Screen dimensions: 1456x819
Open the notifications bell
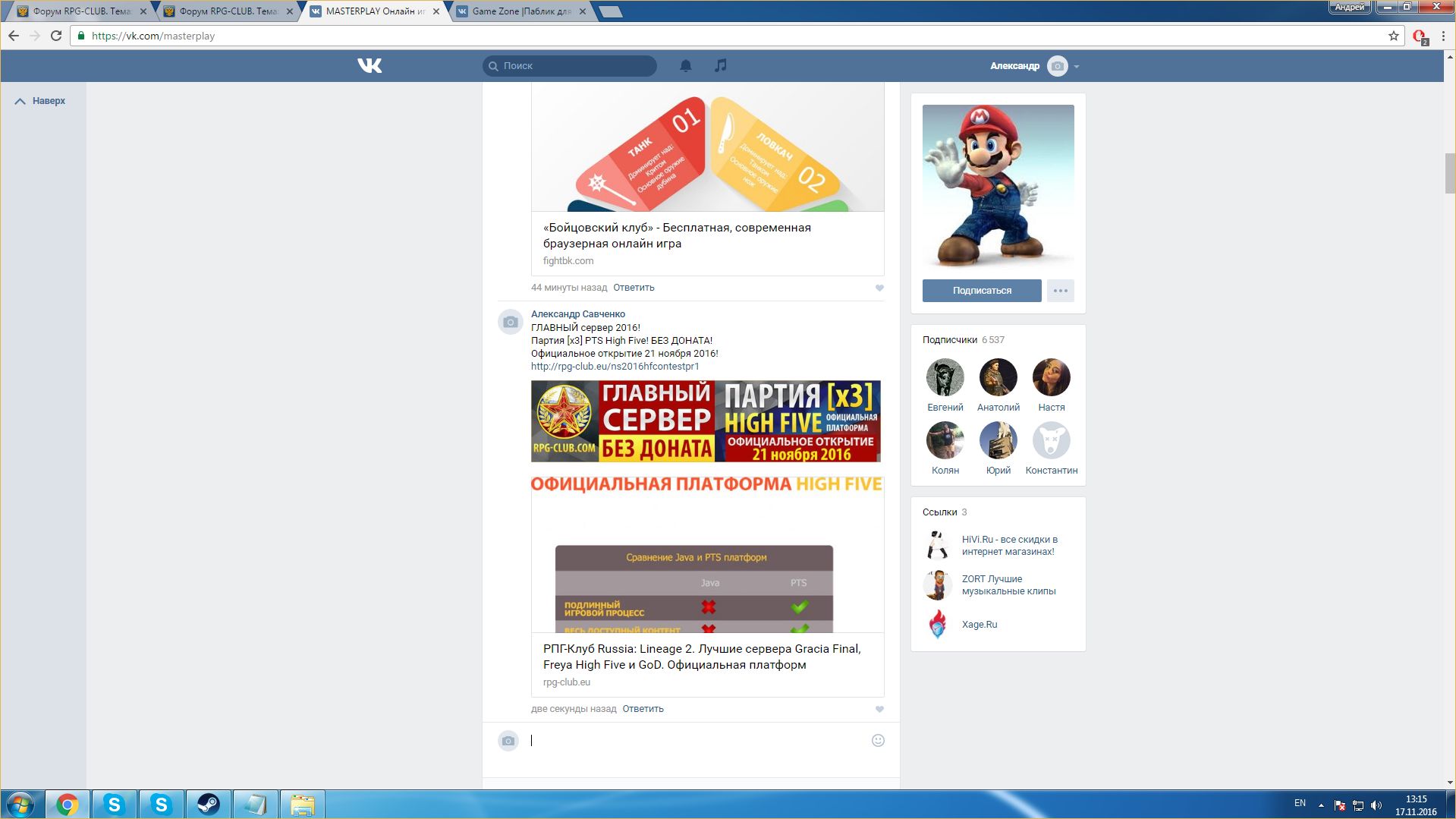685,66
